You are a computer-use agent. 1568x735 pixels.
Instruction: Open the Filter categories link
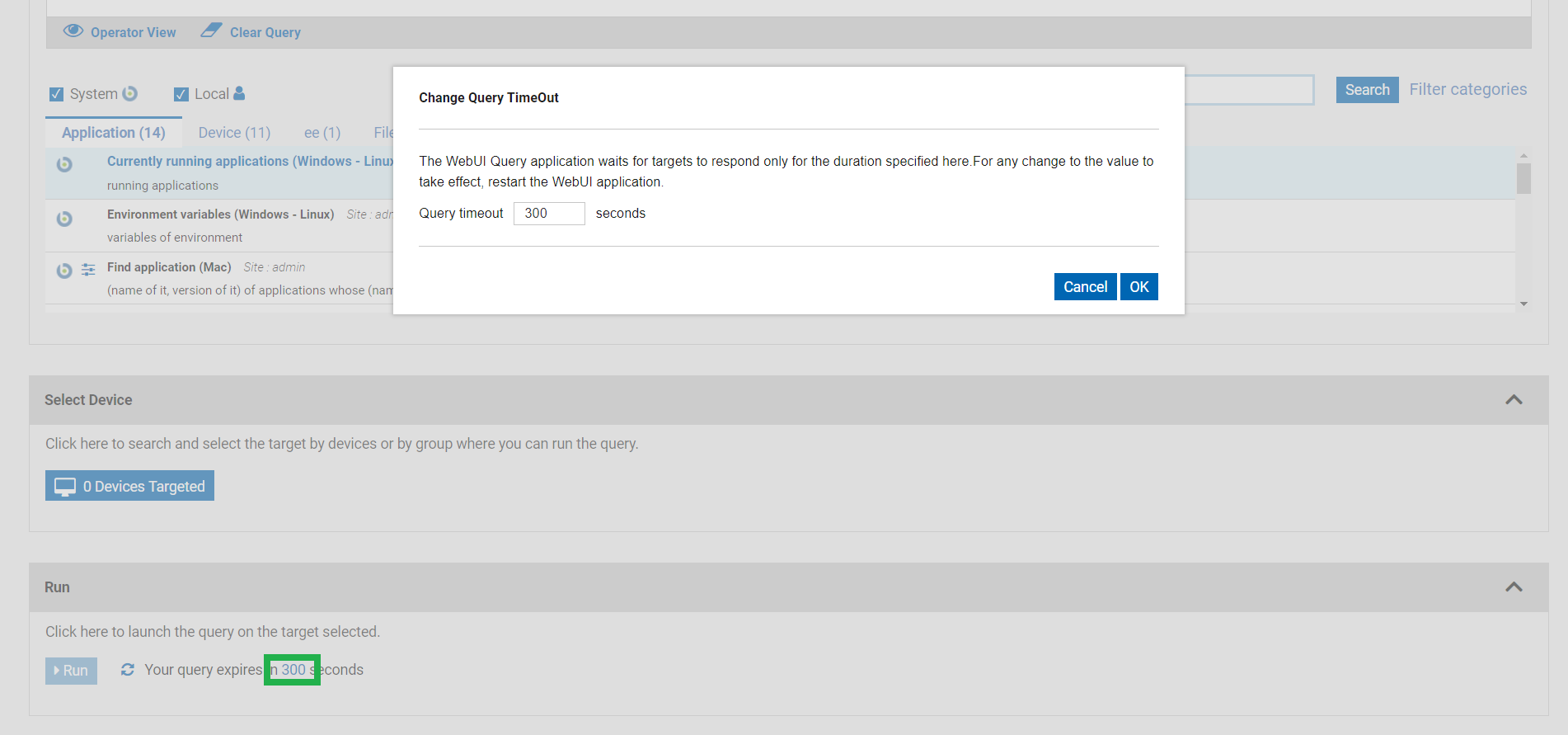point(1467,89)
